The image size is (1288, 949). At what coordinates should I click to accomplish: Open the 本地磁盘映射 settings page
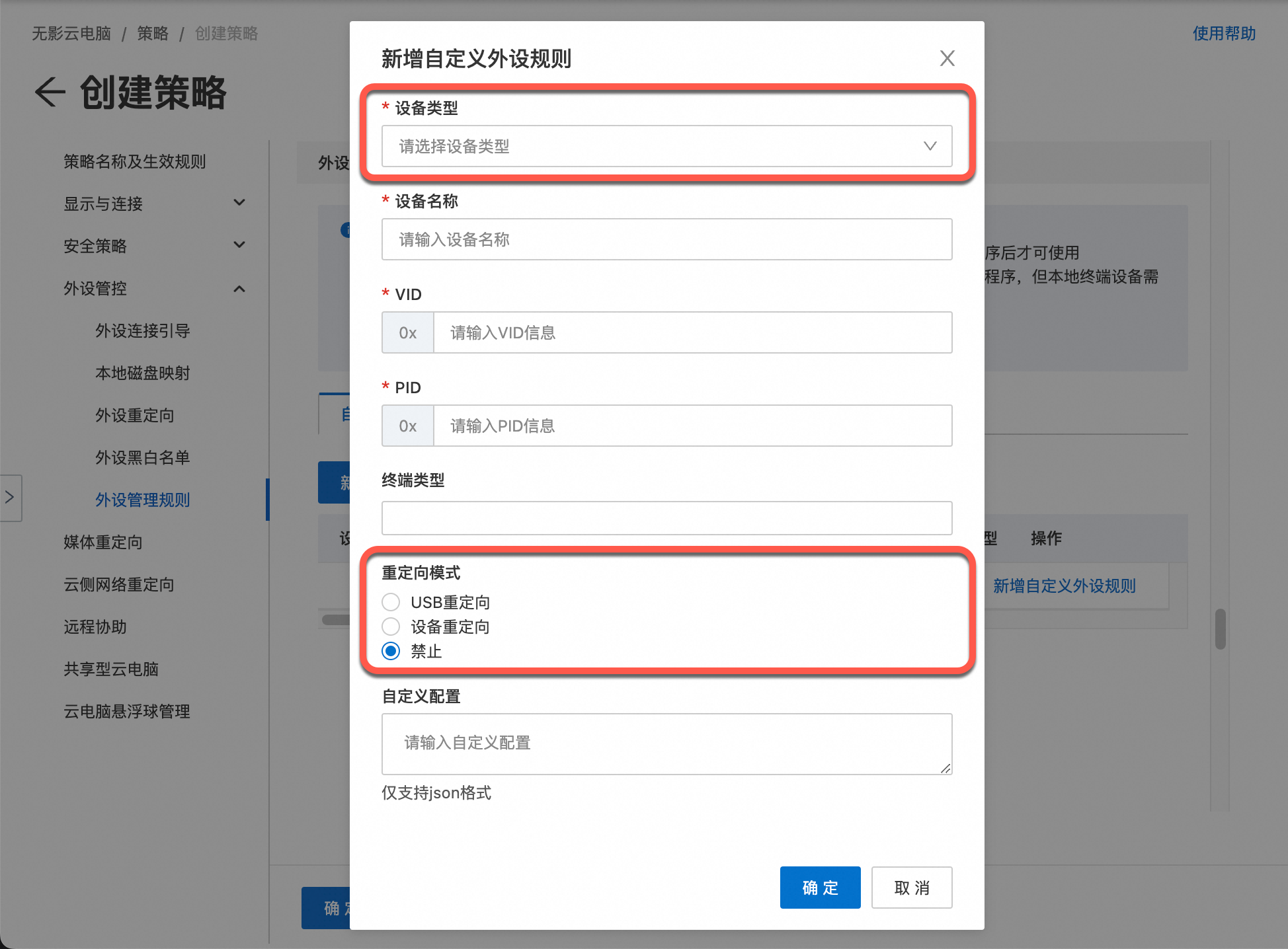click(x=142, y=373)
